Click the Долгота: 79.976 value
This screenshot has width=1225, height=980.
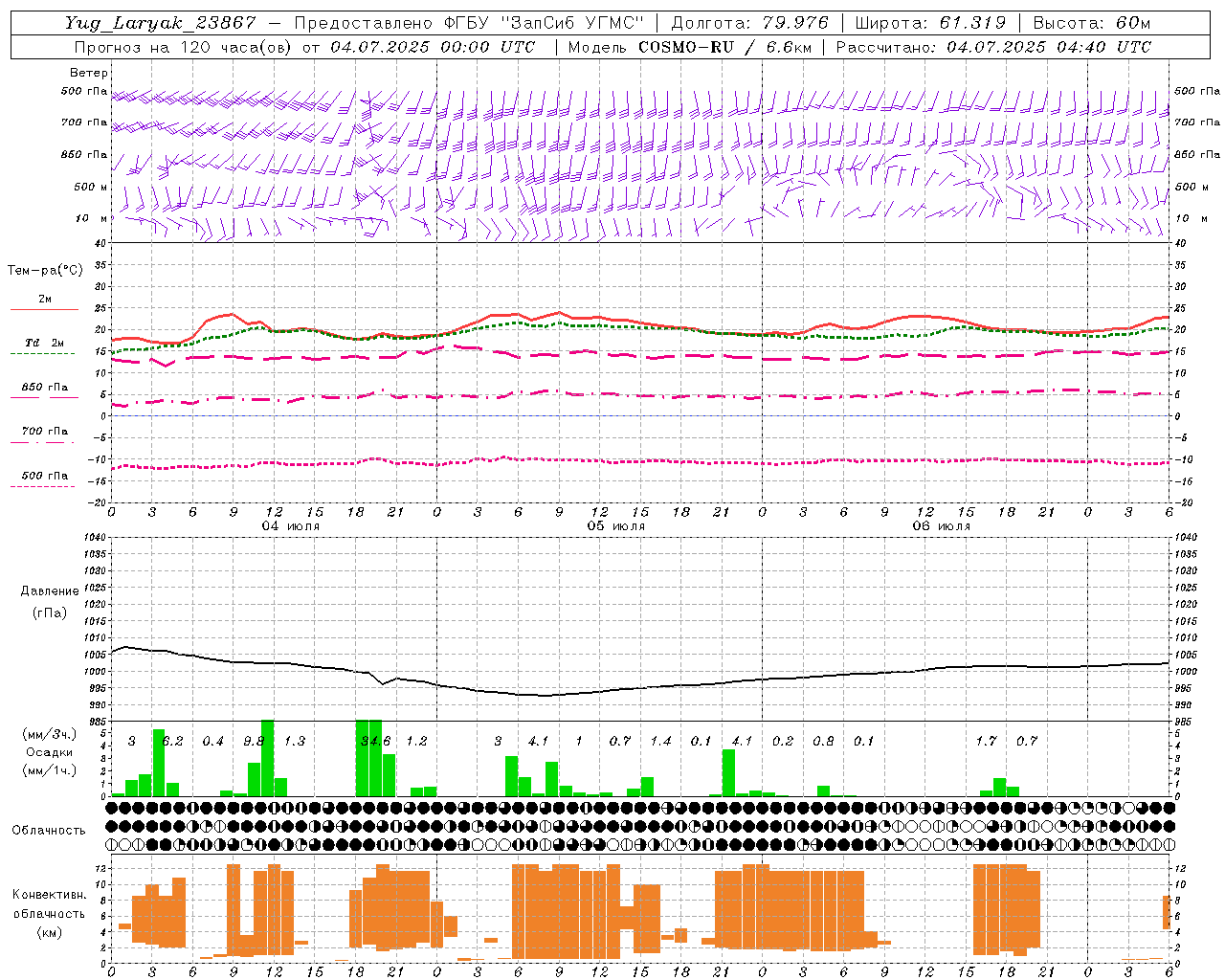pyautogui.click(x=750, y=23)
